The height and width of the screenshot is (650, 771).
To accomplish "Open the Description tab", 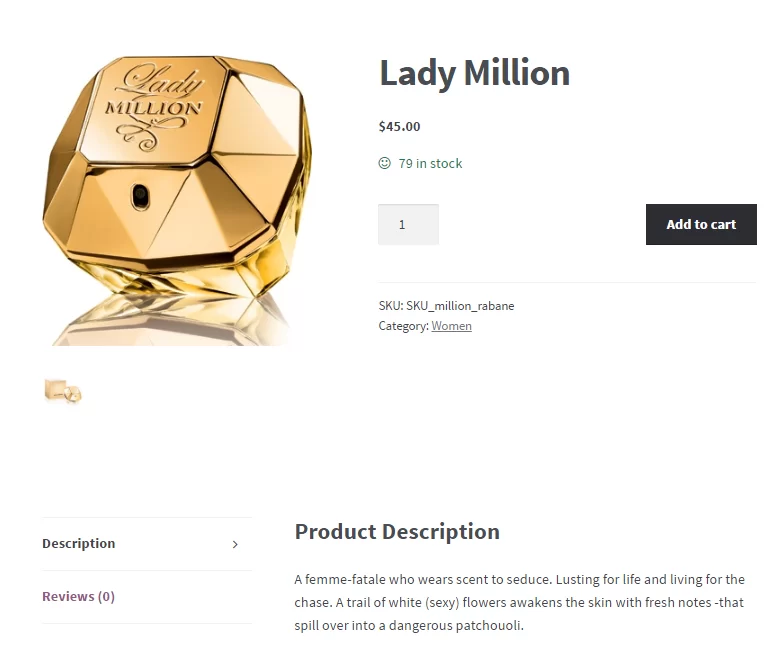I will click(x=79, y=544).
